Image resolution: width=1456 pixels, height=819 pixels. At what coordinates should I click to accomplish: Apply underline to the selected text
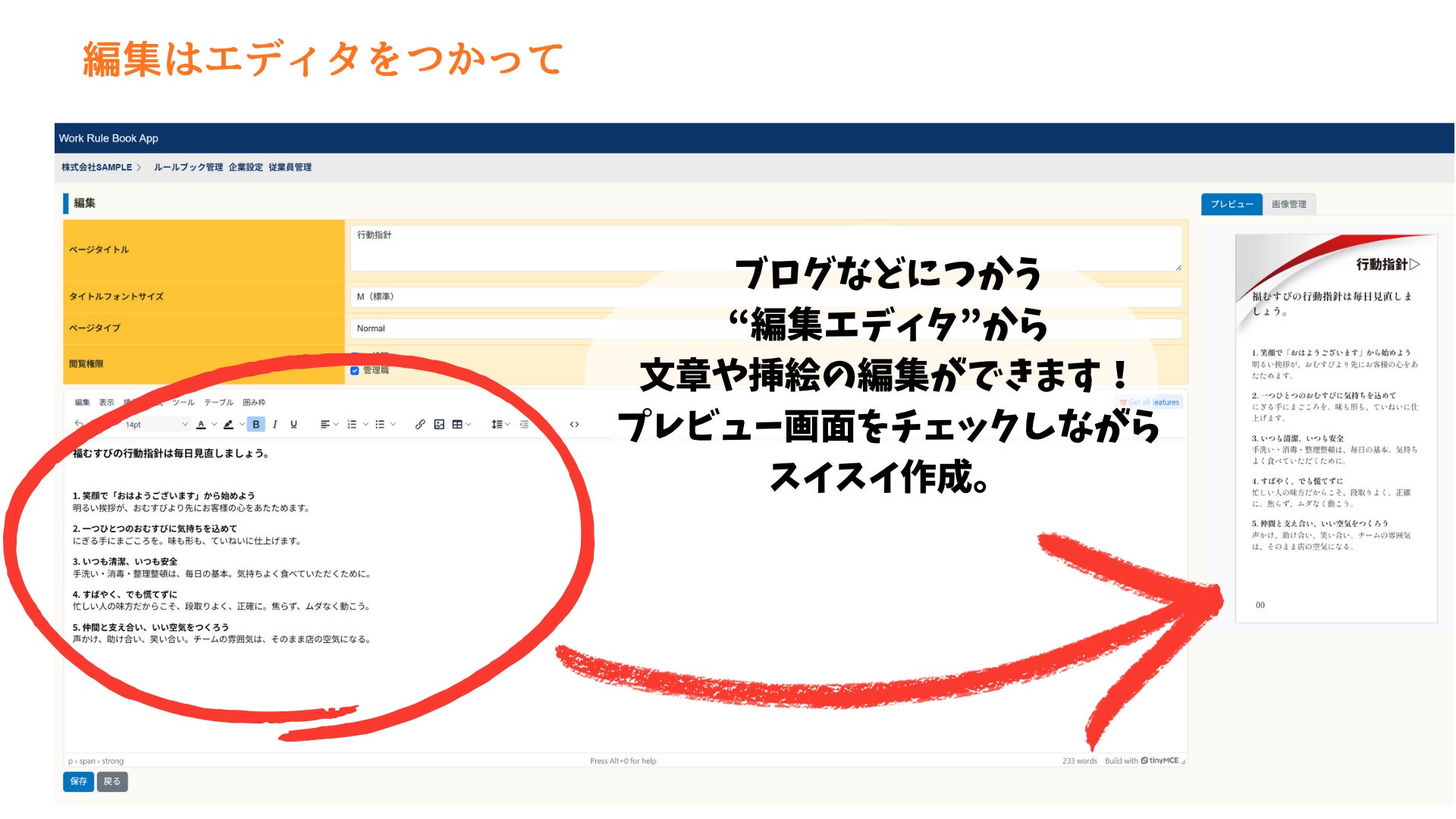coord(293,425)
